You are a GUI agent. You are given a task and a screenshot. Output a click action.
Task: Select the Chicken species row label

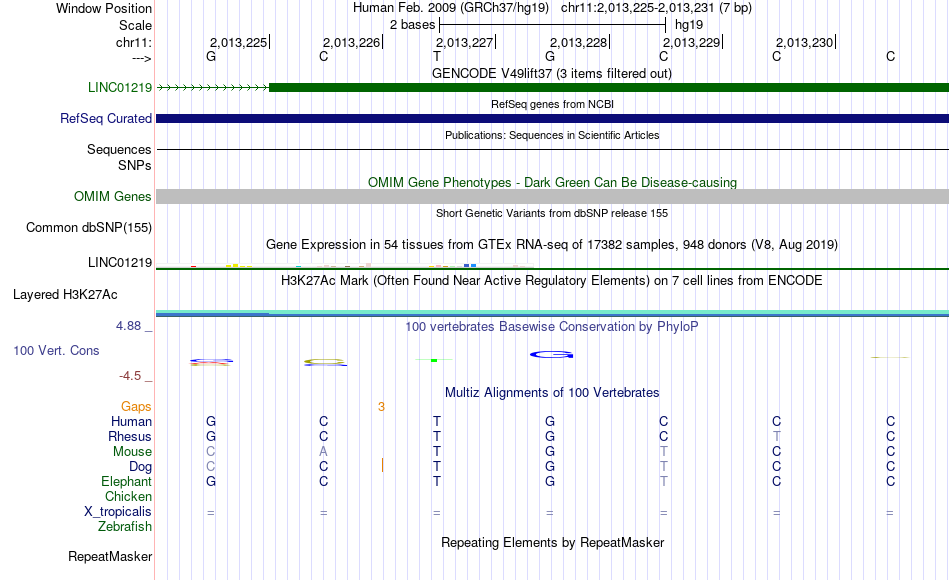coord(128,496)
